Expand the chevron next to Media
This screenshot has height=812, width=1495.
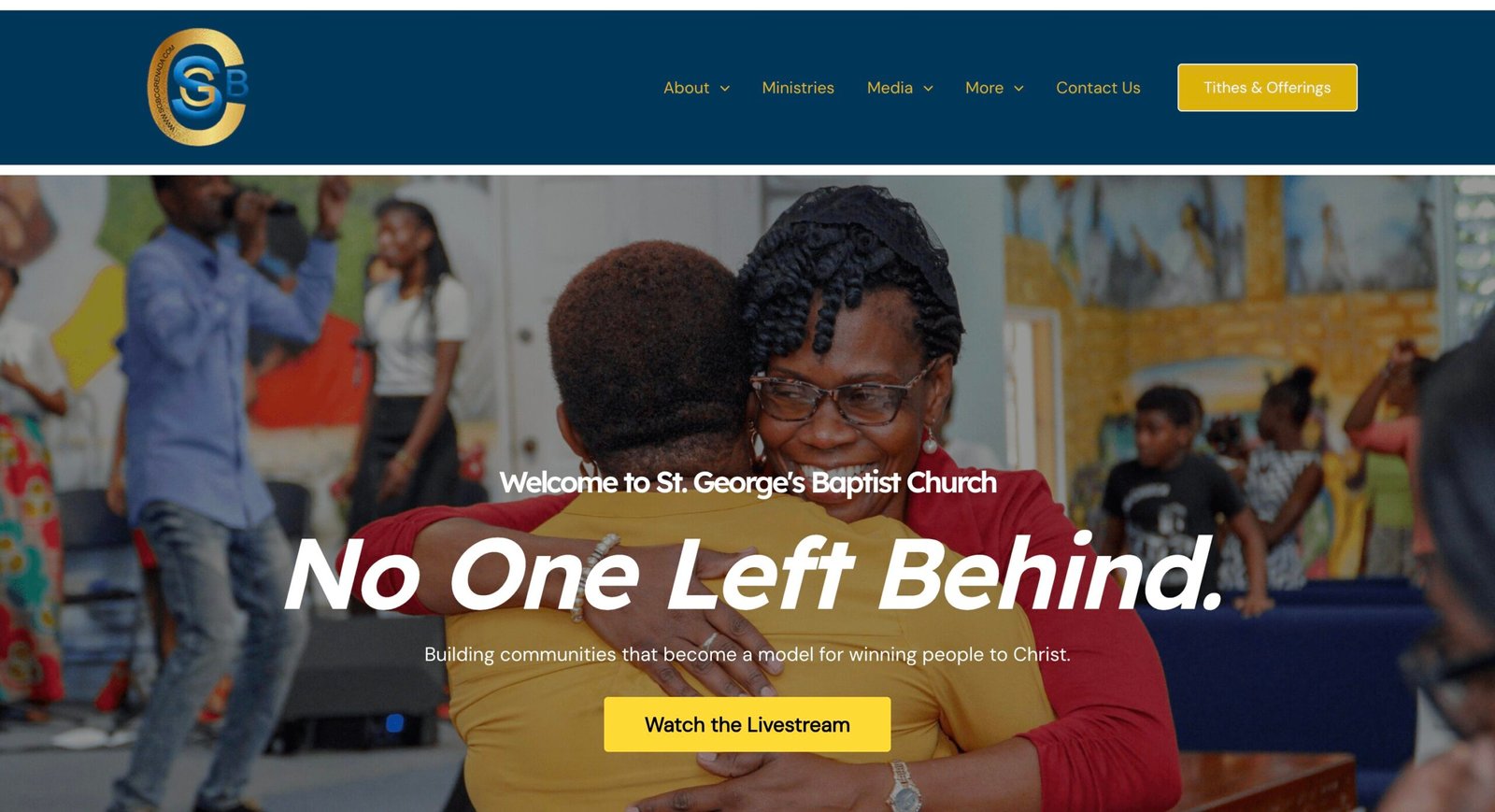click(928, 89)
